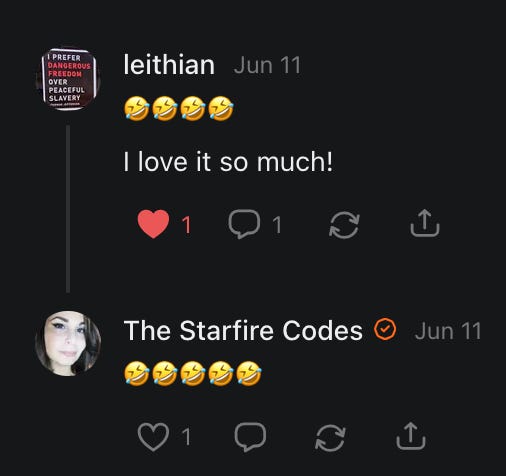Screen dimensions: 506x476
Task: Select the 'I love it so much!' text
Action: (228, 162)
